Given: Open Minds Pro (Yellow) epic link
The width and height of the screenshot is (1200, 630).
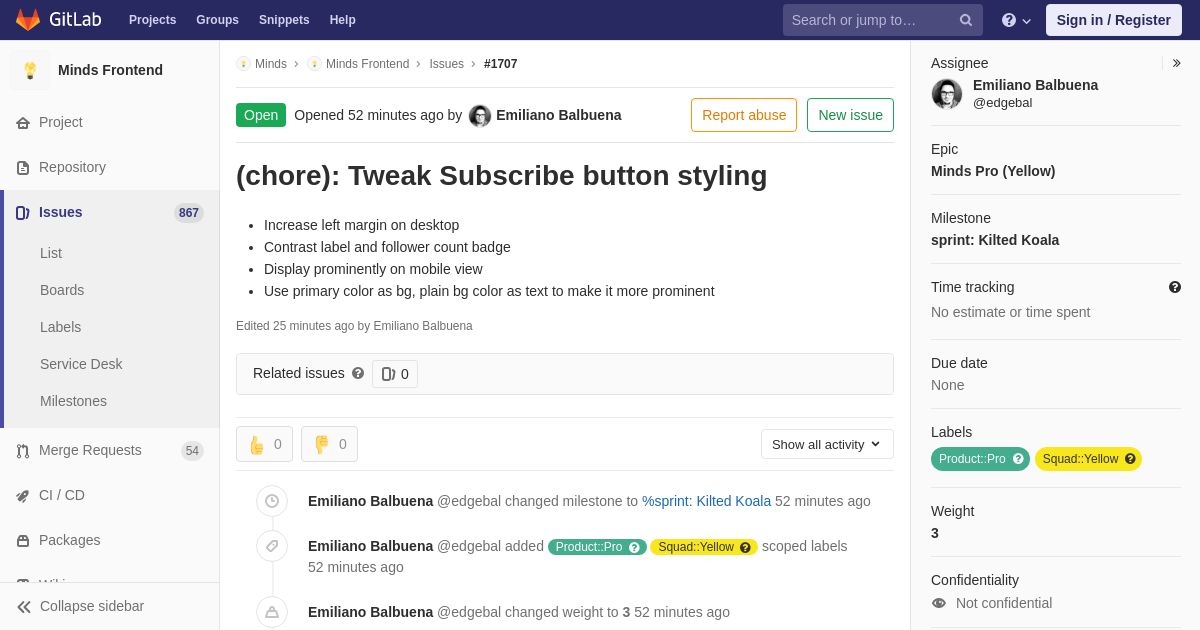Looking at the screenshot, I should click(x=993, y=171).
